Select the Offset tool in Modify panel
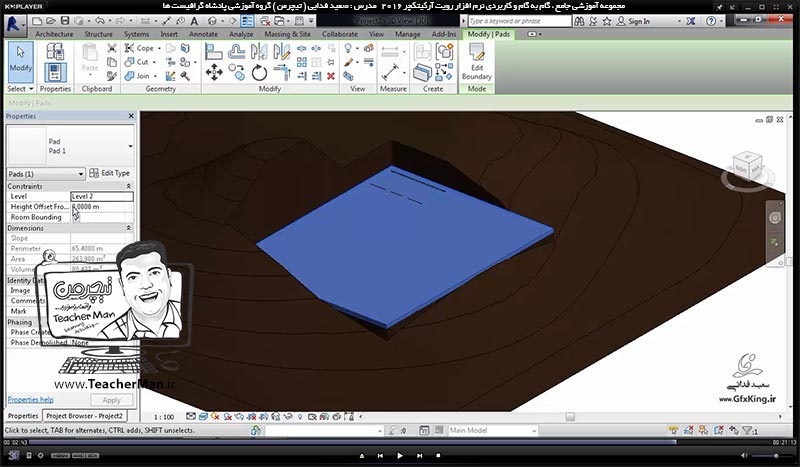800x467 pixels. 236,51
